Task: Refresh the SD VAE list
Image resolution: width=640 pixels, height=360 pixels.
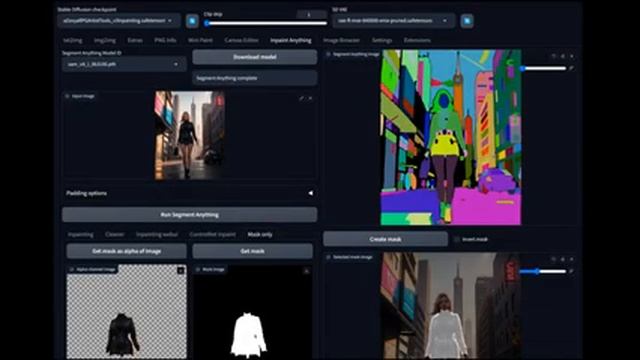Action: 467,21
